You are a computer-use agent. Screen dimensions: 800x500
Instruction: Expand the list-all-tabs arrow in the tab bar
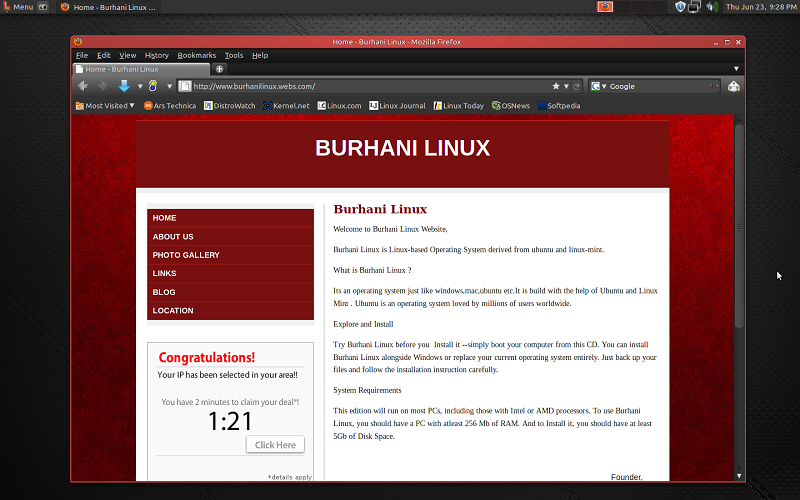click(736, 69)
